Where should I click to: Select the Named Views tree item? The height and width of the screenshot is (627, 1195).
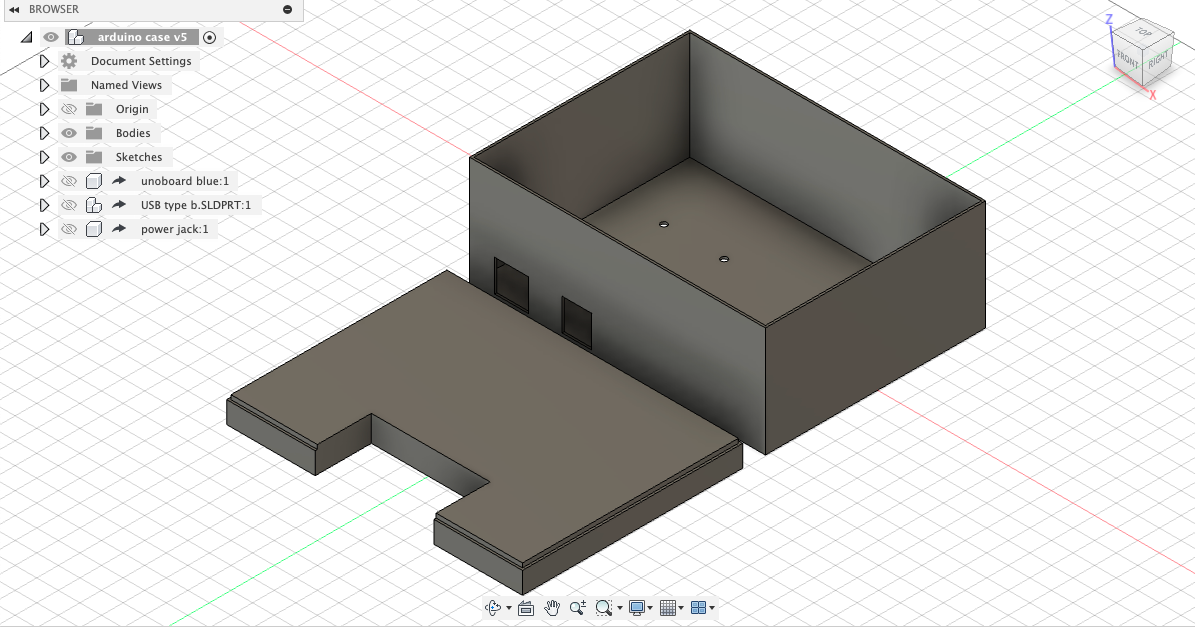[126, 85]
